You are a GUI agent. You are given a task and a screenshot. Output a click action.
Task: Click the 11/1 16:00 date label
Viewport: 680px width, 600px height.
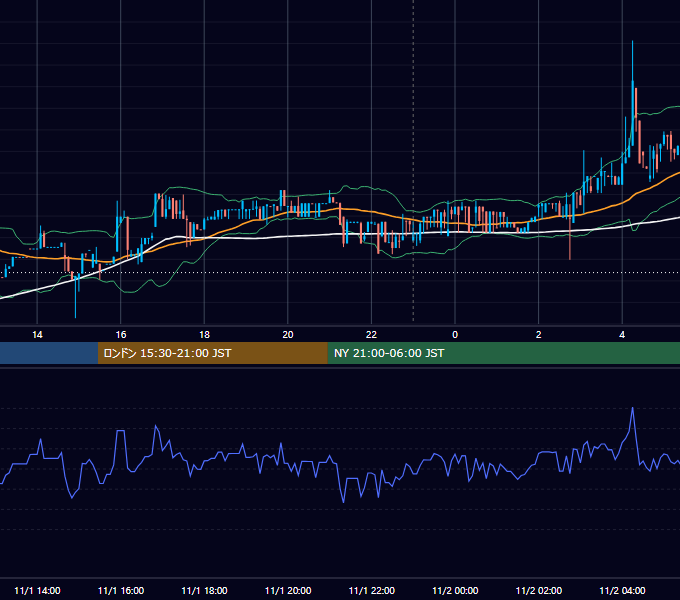(121, 590)
